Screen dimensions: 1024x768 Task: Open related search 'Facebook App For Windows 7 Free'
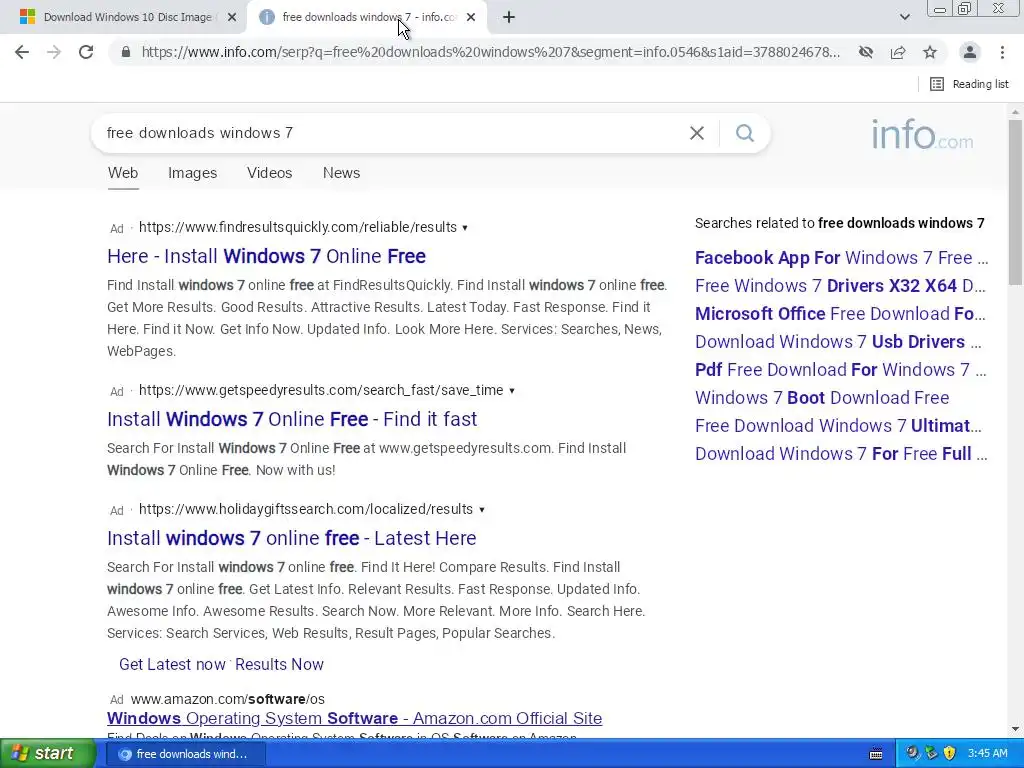(841, 258)
